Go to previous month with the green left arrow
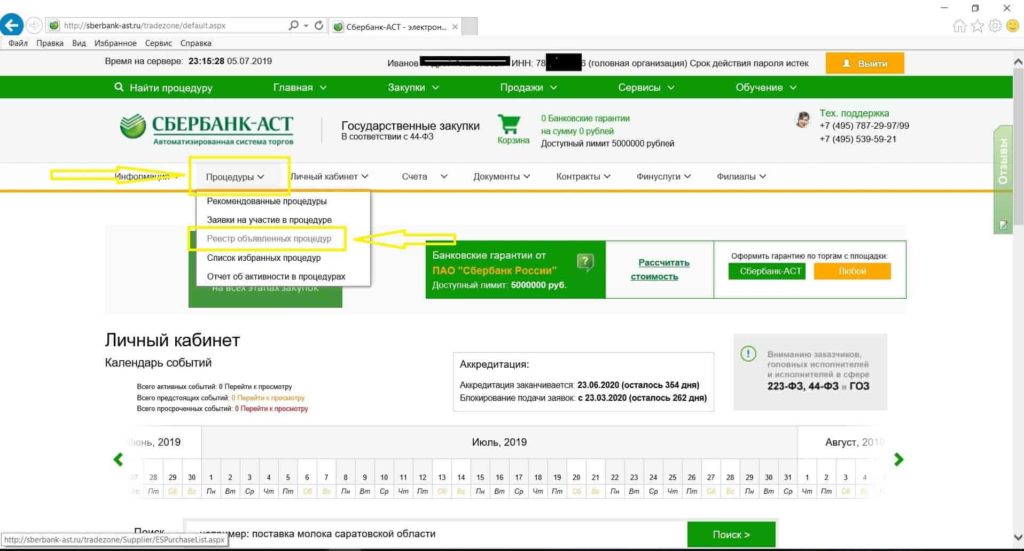The width and height of the screenshot is (1024, 551). click(118, 460)
